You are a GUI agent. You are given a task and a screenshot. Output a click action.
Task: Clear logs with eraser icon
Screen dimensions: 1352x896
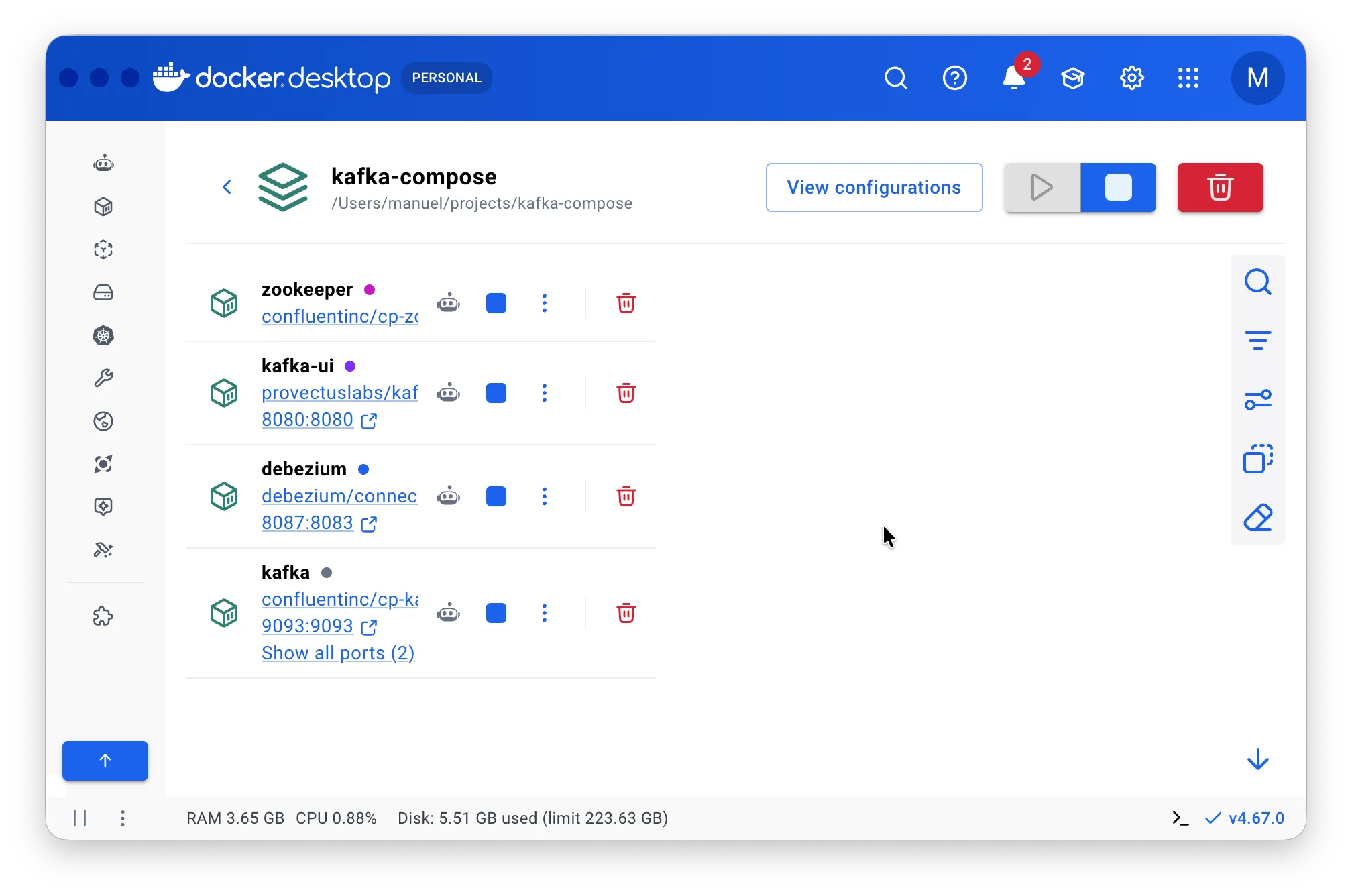[1258, 518]
